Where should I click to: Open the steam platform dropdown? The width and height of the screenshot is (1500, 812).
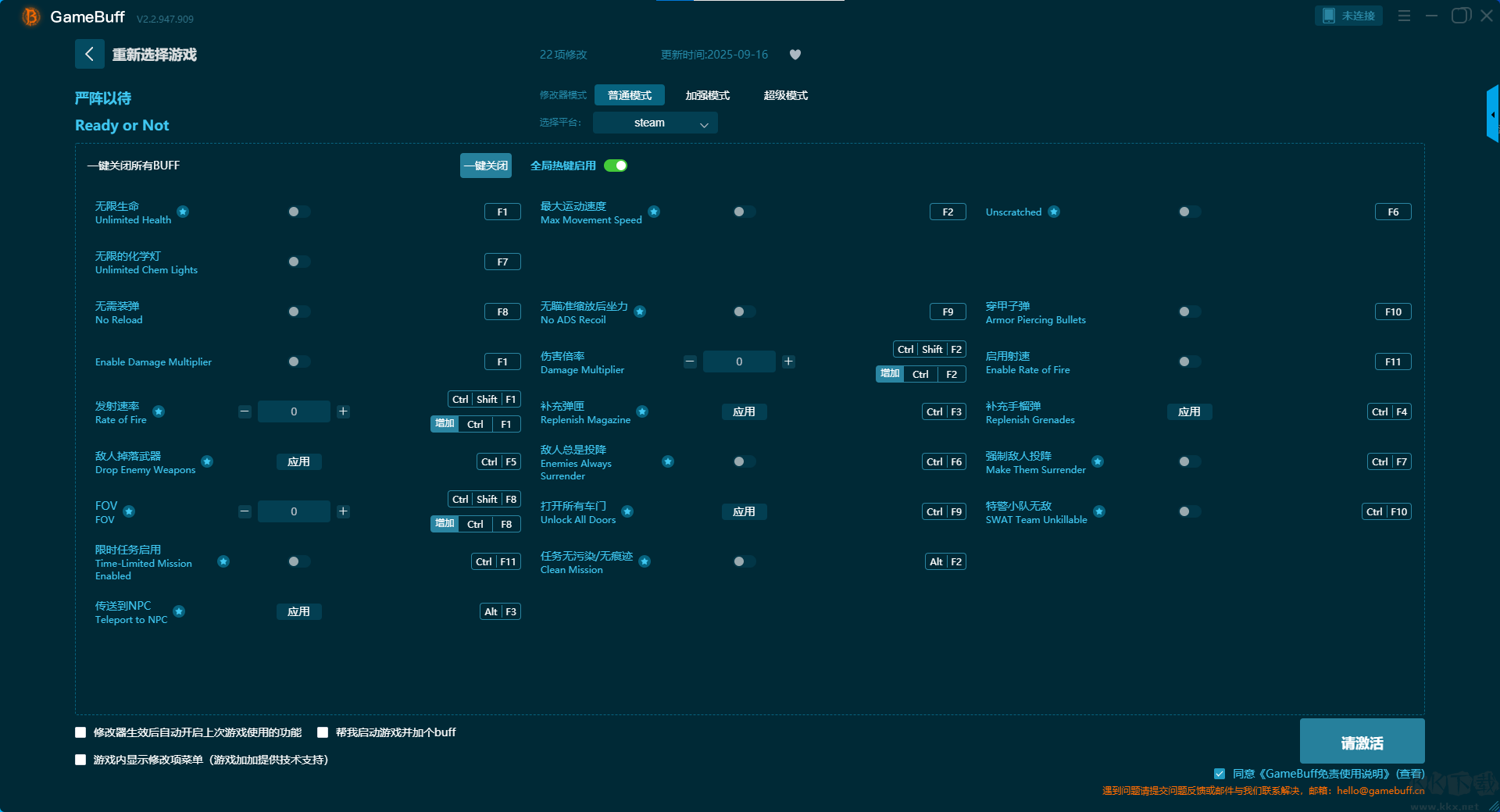(655, 123)
